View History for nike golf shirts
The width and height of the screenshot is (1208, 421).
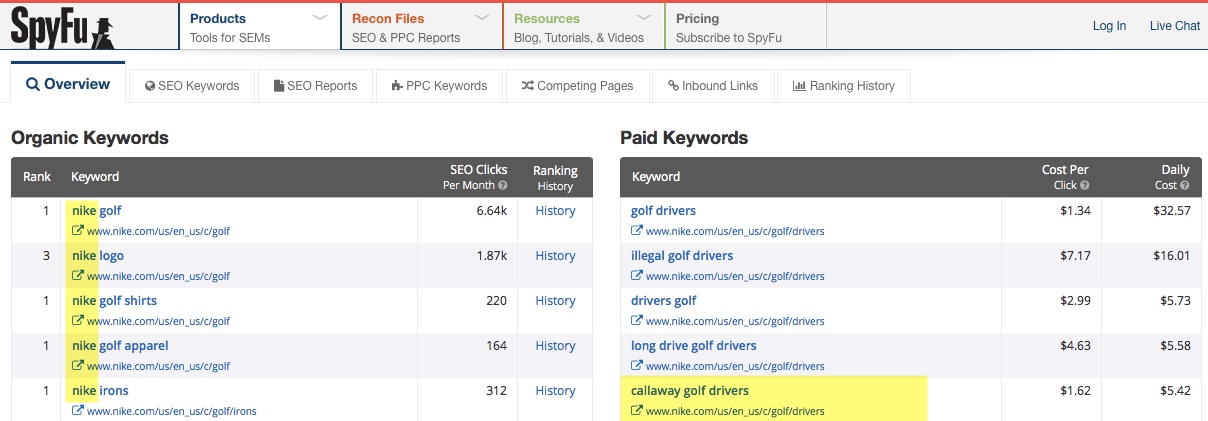pyautogui.click(x=555, y=301)
